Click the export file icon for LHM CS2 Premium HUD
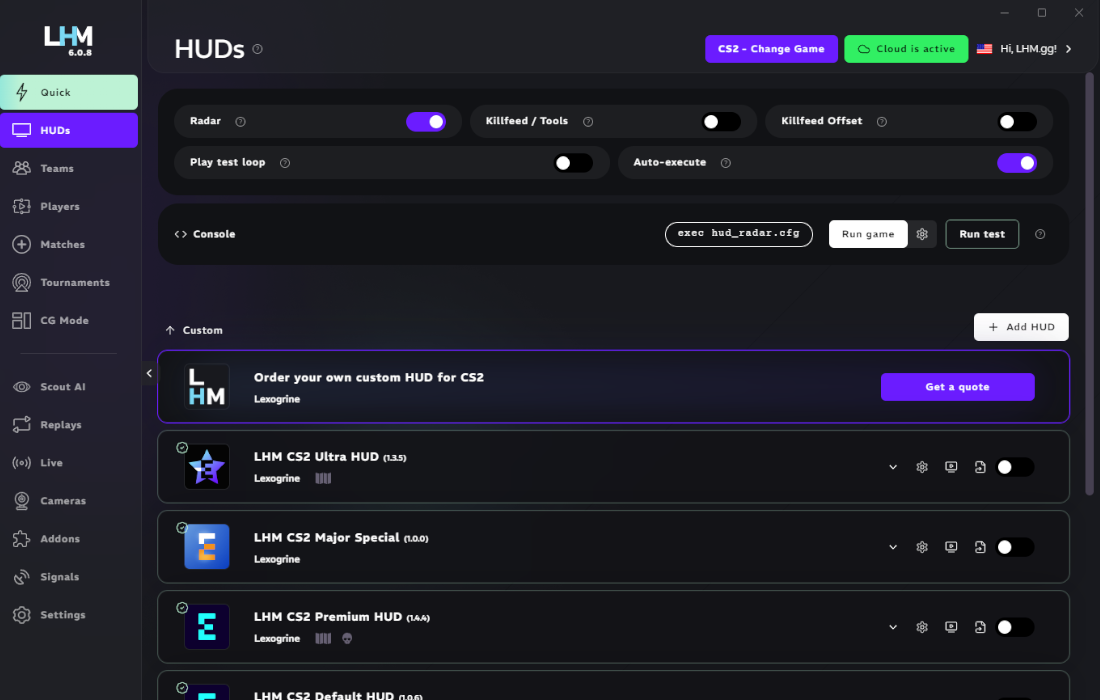This screenshot has width=1100, height=700. tap(979, 627)
